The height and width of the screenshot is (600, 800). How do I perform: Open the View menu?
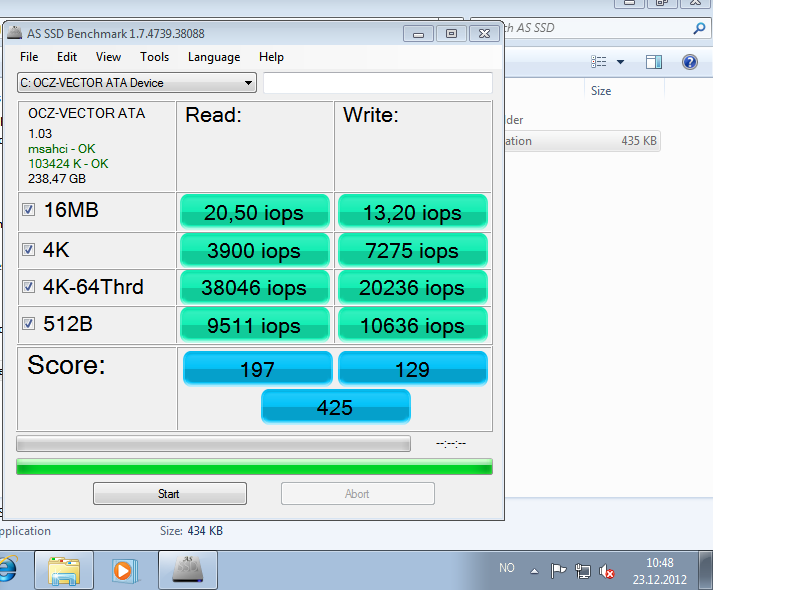click(x=108, y=57)
